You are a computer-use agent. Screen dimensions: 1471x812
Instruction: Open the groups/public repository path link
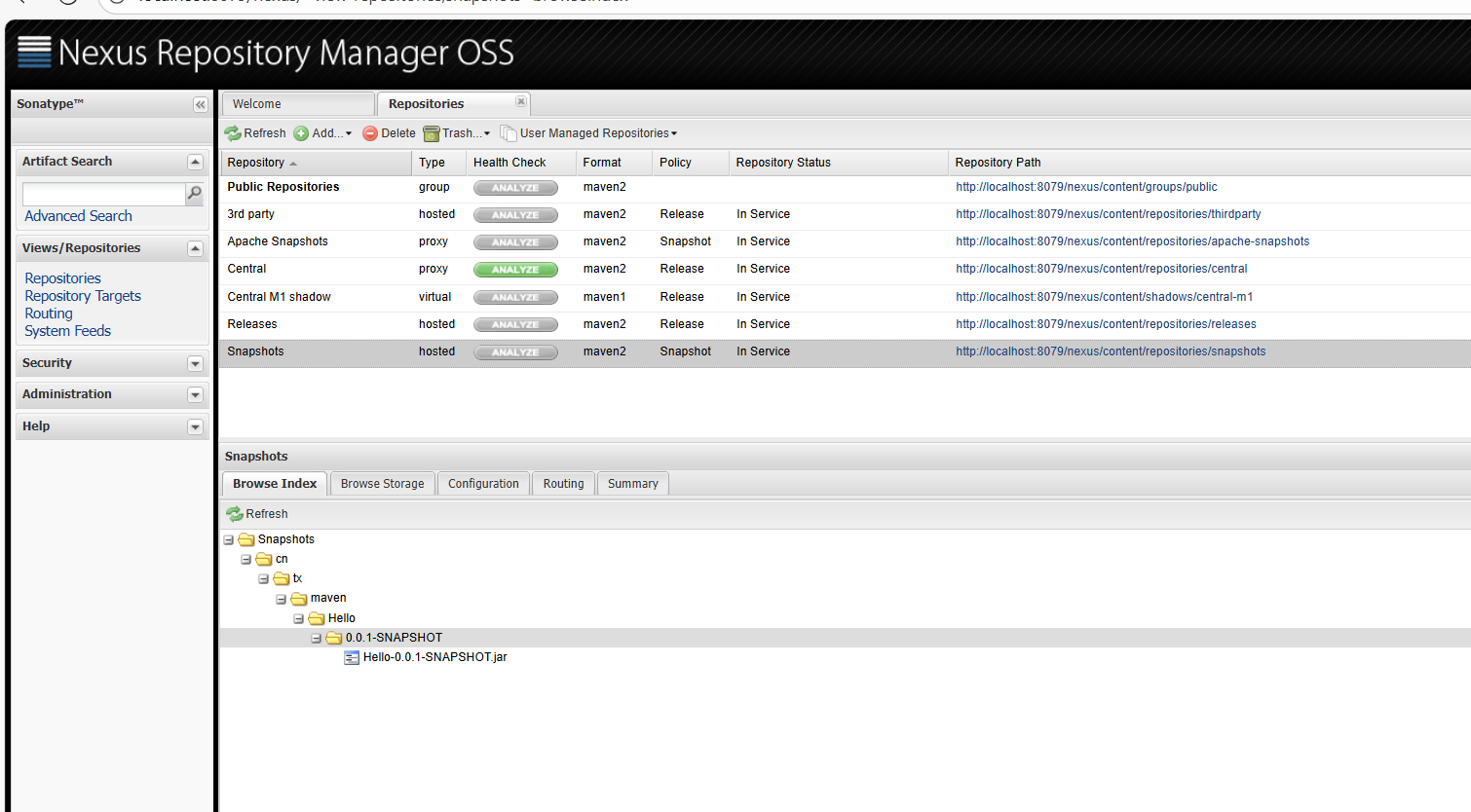pyautogui.click(x=1086, y=187)
